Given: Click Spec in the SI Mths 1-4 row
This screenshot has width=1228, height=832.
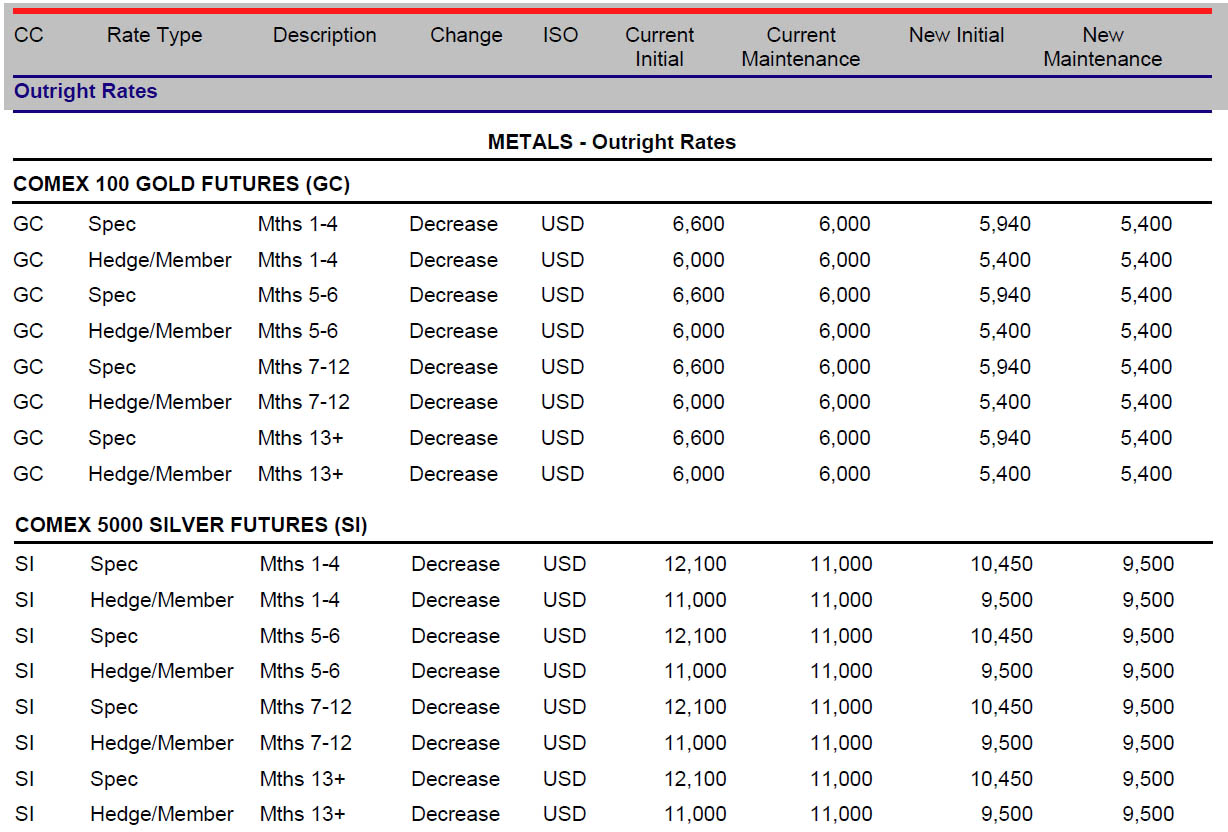Looking at the screenshot, I should [114, 564].
